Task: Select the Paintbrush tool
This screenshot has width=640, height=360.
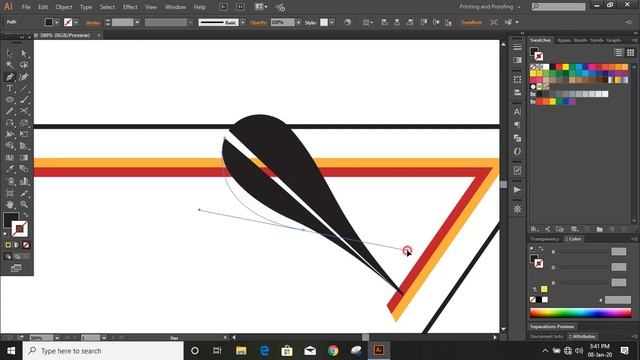Action: pyautogui.click(x=24, y=100)
